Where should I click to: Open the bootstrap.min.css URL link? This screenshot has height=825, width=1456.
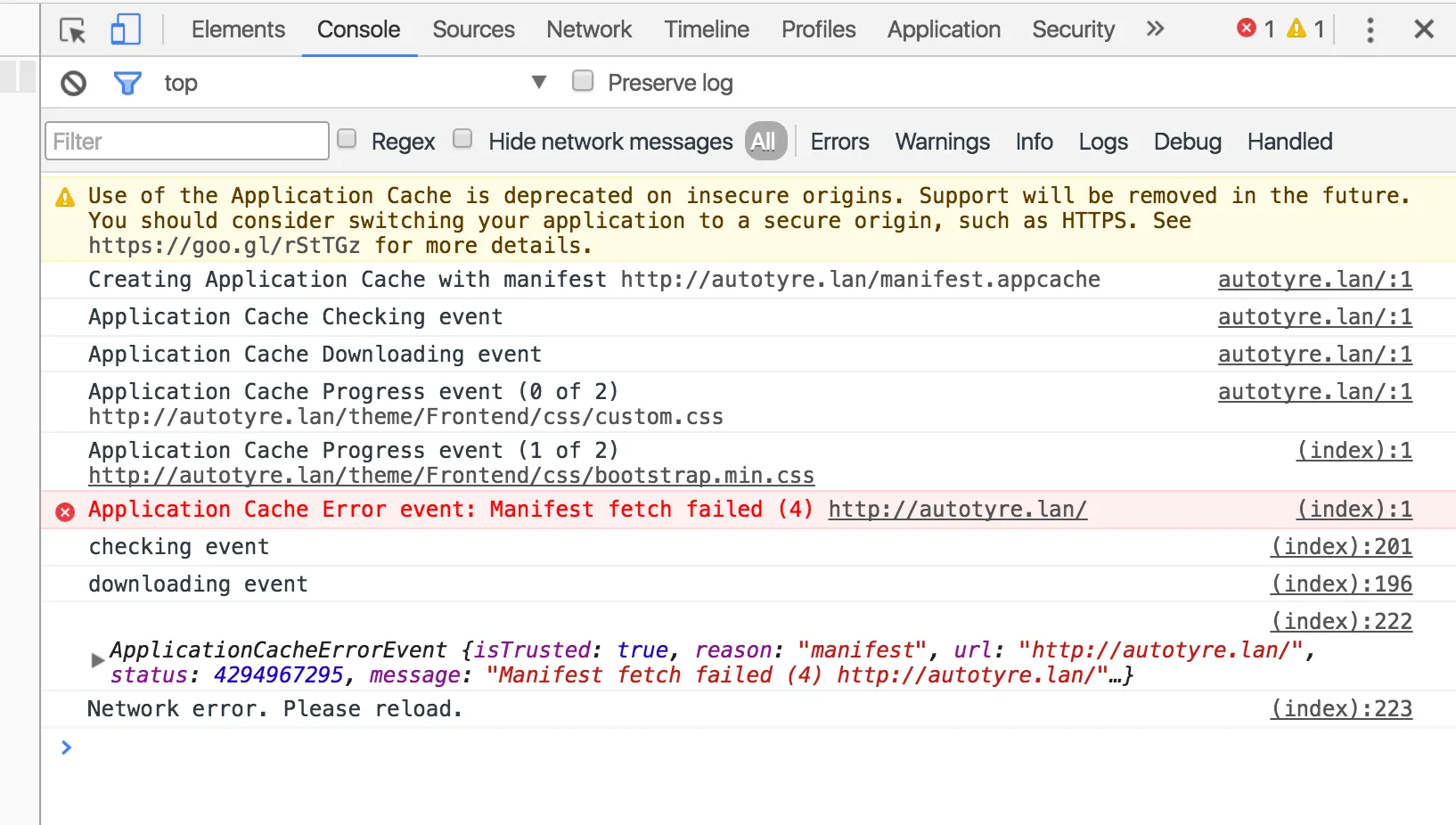pos(451,476)
